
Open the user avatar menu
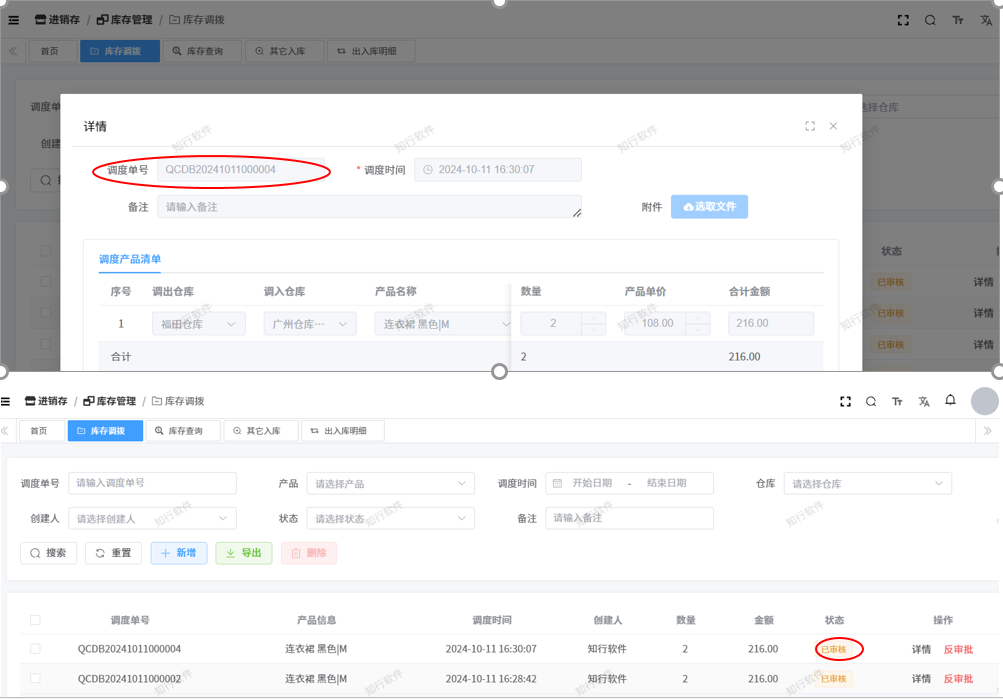[x=984, y=401]
